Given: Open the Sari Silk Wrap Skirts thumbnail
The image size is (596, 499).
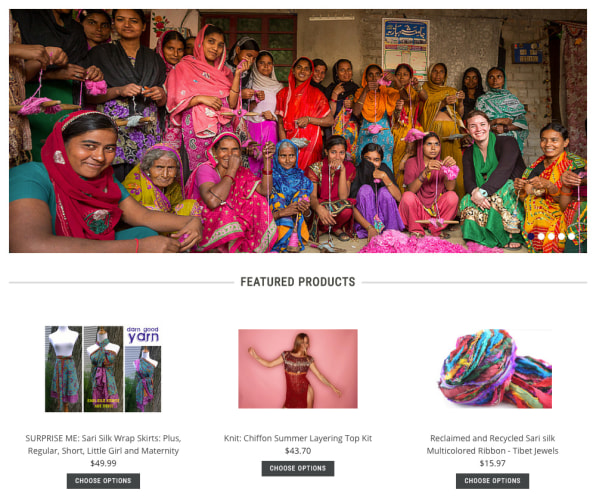Looking at the screenshot, I should [103, 369].
